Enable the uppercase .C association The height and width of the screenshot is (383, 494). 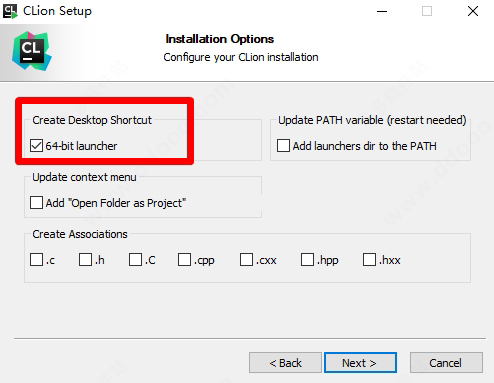135,260
